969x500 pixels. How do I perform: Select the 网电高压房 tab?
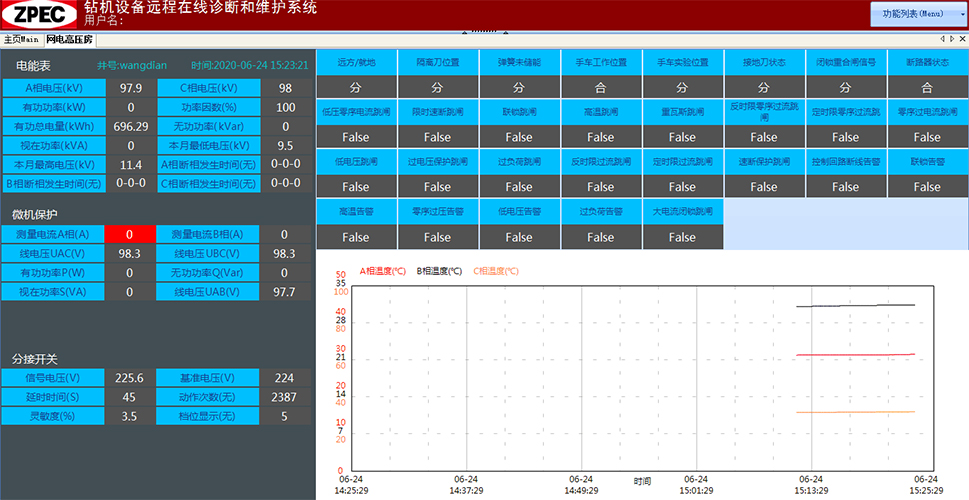69,40
